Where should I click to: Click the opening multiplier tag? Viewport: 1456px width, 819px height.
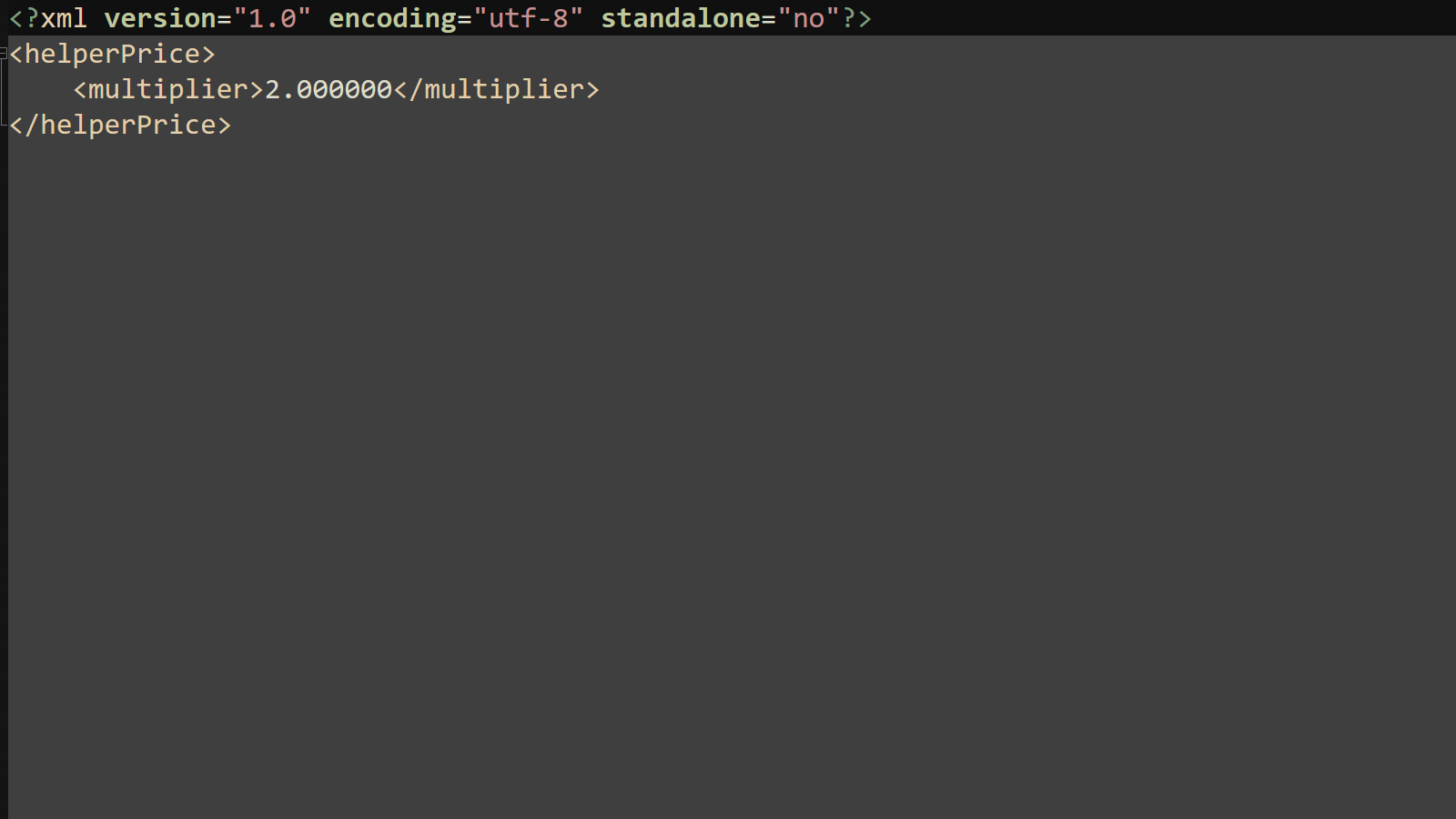pos(168,89)
